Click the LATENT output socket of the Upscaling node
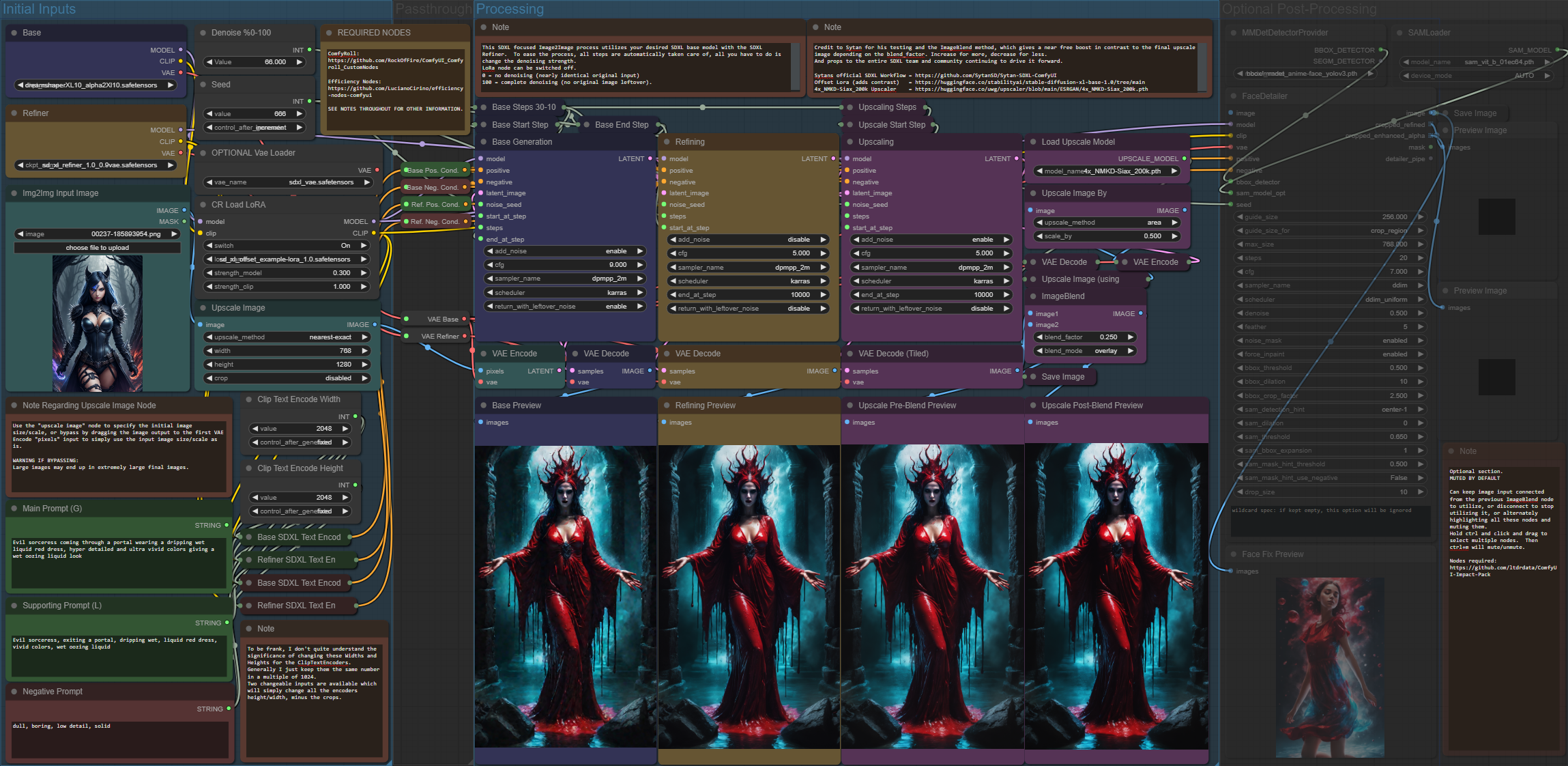 point(1016,158)
